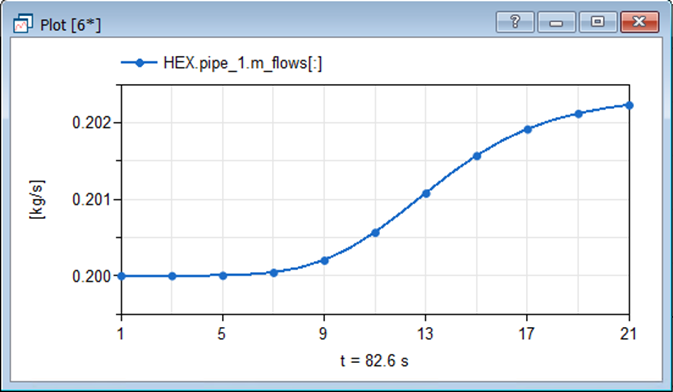Click the 0.200 y-axis tick label
This screenshot has height=392, width=673.
[x=91, y=277]
